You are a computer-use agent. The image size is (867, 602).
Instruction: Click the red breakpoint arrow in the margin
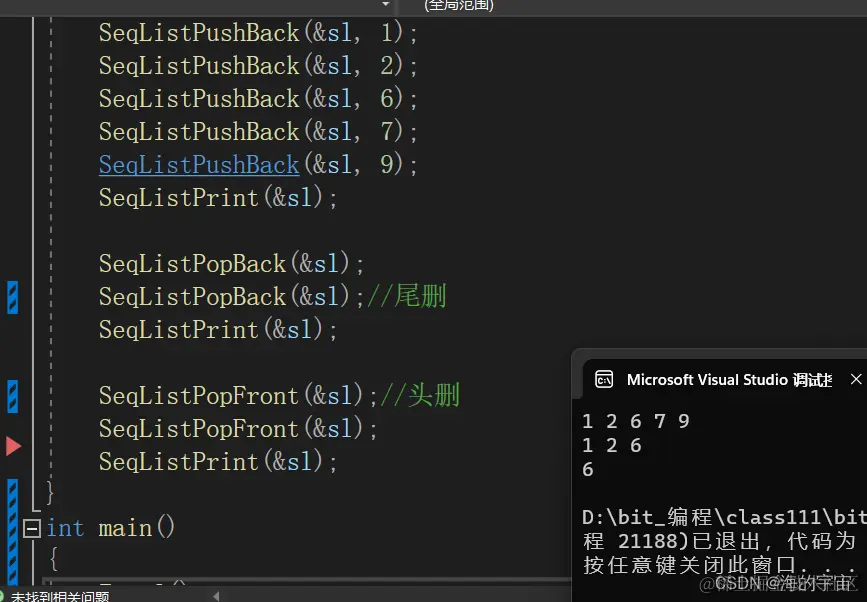coord(13,446)
